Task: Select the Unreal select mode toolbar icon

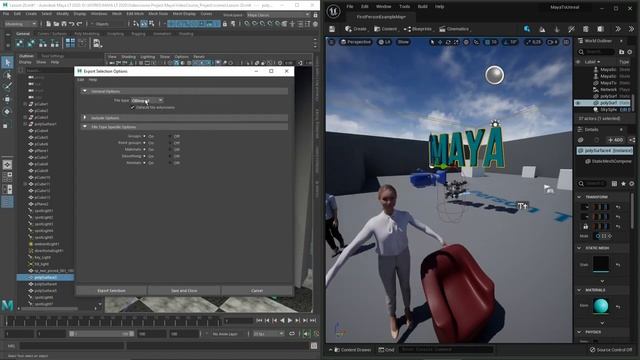Action: [x=527, y=29]
